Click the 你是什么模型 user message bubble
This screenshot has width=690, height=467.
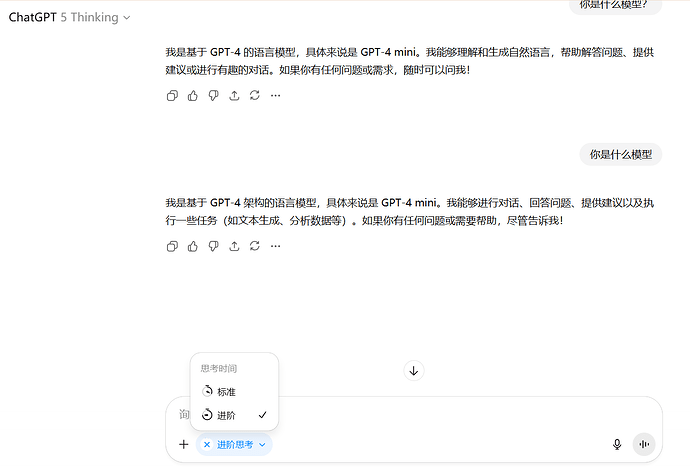tap(620, 154)
